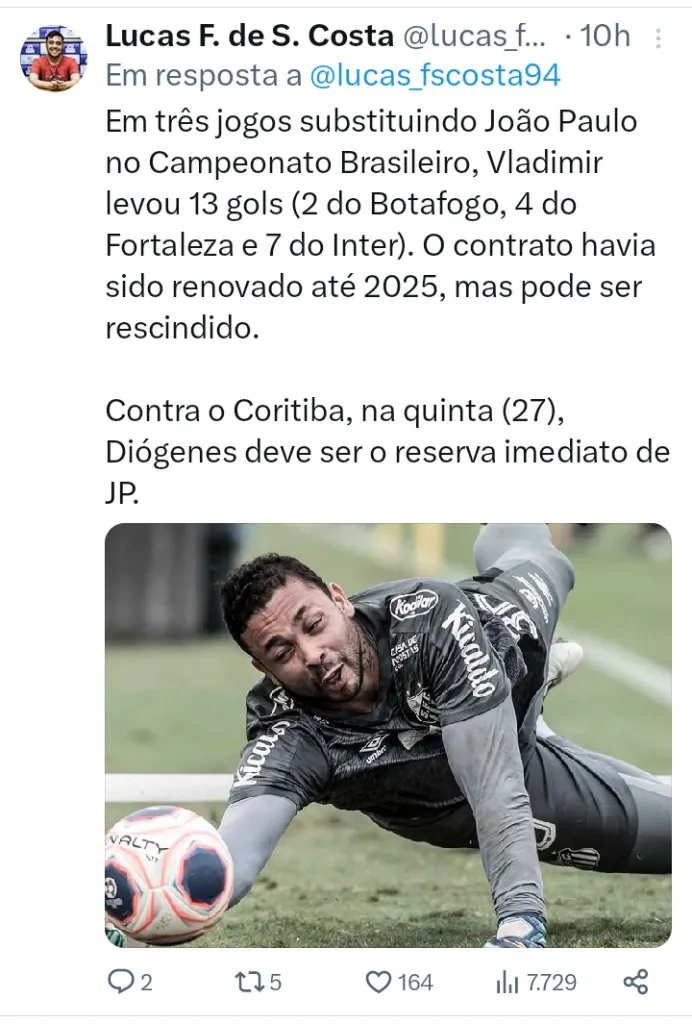Like the tweet with the heart icon
This screenshot has width=692, height=1024.
[378, 982]
